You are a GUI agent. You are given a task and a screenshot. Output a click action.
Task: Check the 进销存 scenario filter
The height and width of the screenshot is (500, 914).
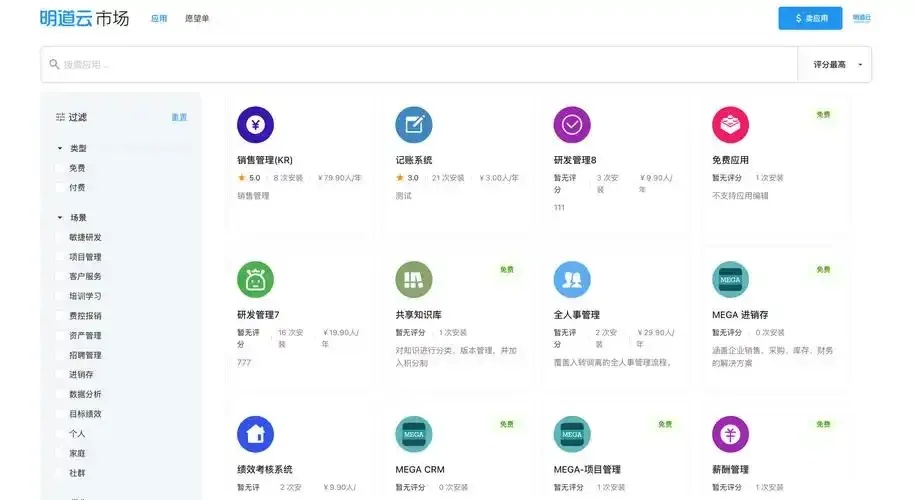[x=59, y=375]
